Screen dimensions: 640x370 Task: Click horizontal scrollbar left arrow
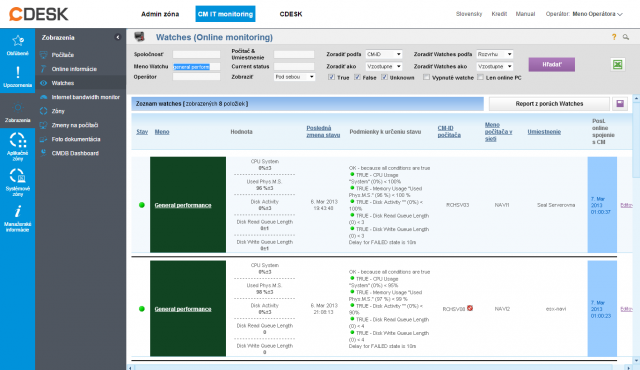pyautogui.click(x=130, y=368)
